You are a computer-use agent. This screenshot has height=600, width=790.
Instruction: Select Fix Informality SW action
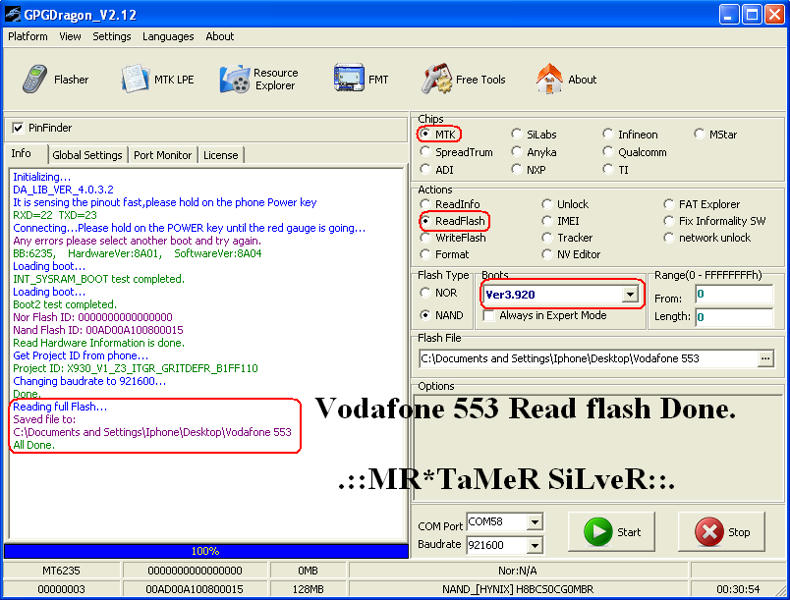click(669, 221)
